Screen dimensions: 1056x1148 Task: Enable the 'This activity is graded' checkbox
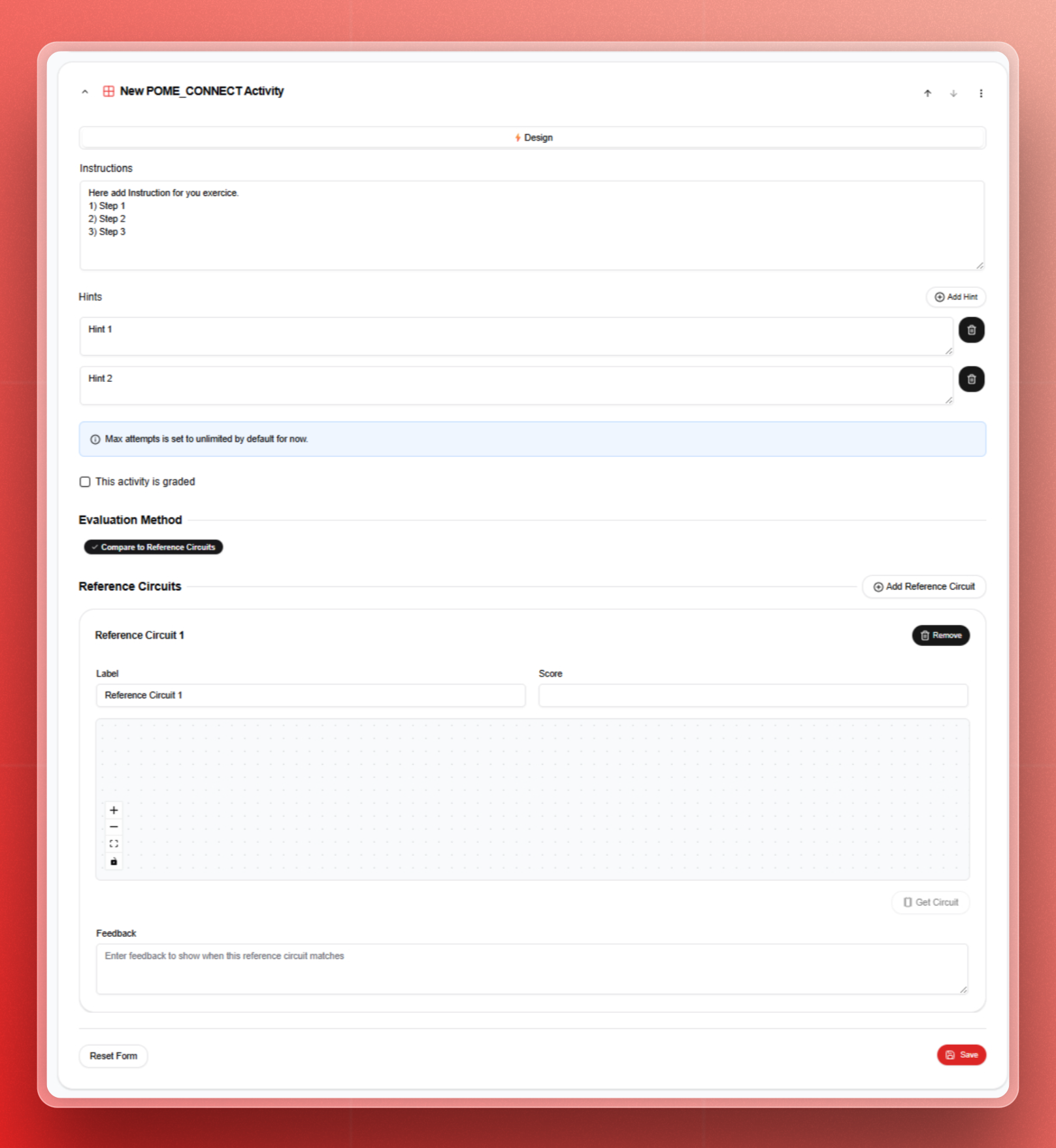(x=85, y=482)
